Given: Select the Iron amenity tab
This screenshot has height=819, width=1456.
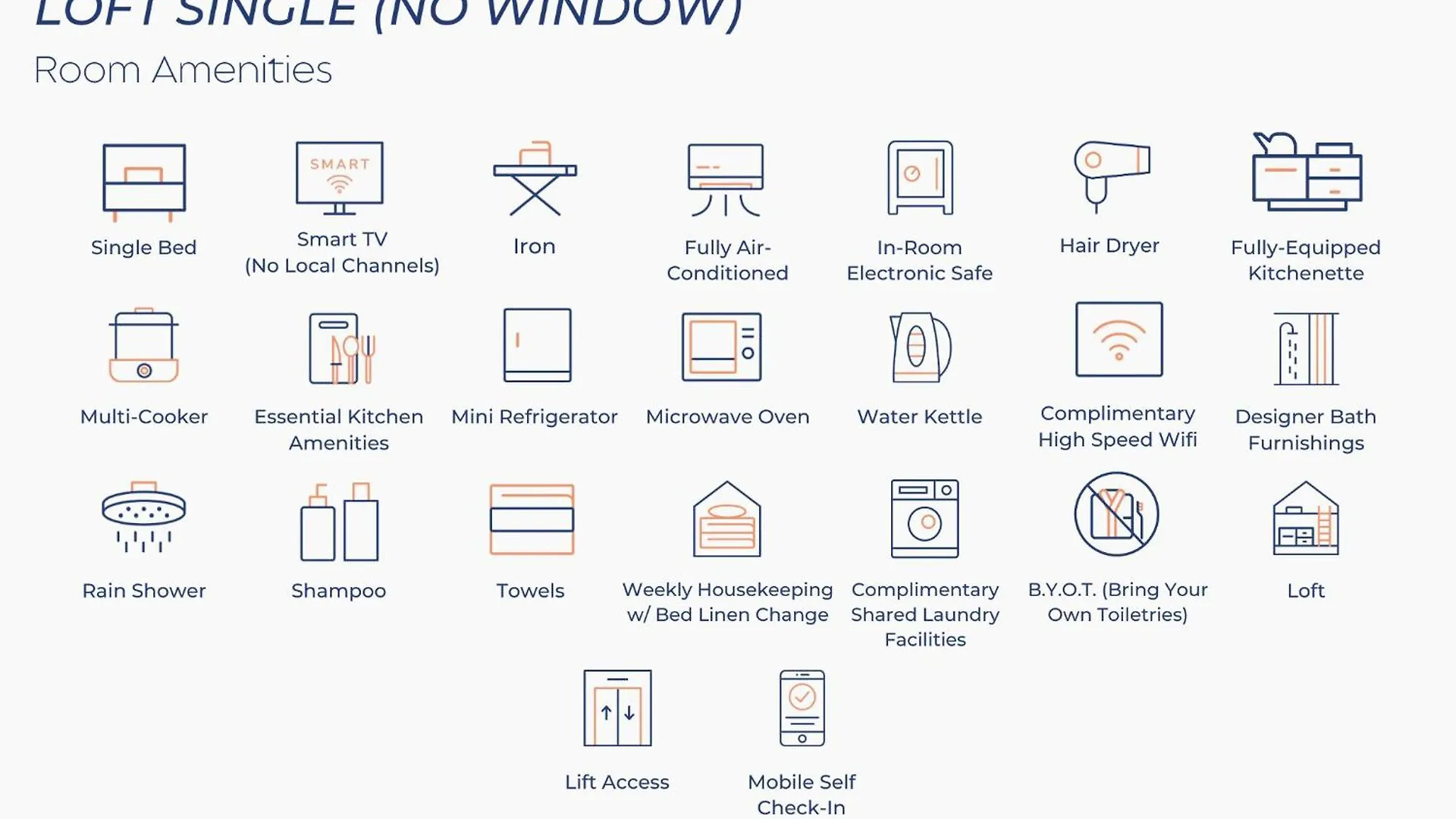Looking at the screenshot, I should 534,199.
